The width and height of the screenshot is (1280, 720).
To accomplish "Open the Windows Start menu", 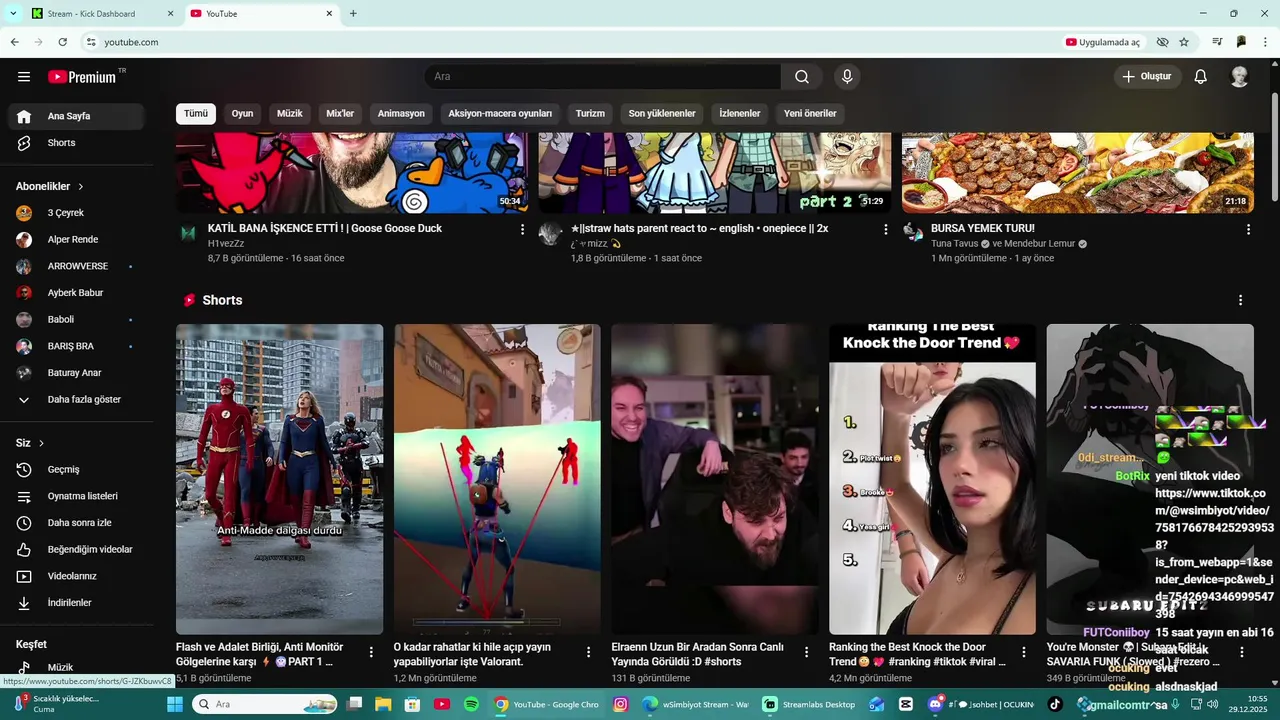I will click(174, 704).
